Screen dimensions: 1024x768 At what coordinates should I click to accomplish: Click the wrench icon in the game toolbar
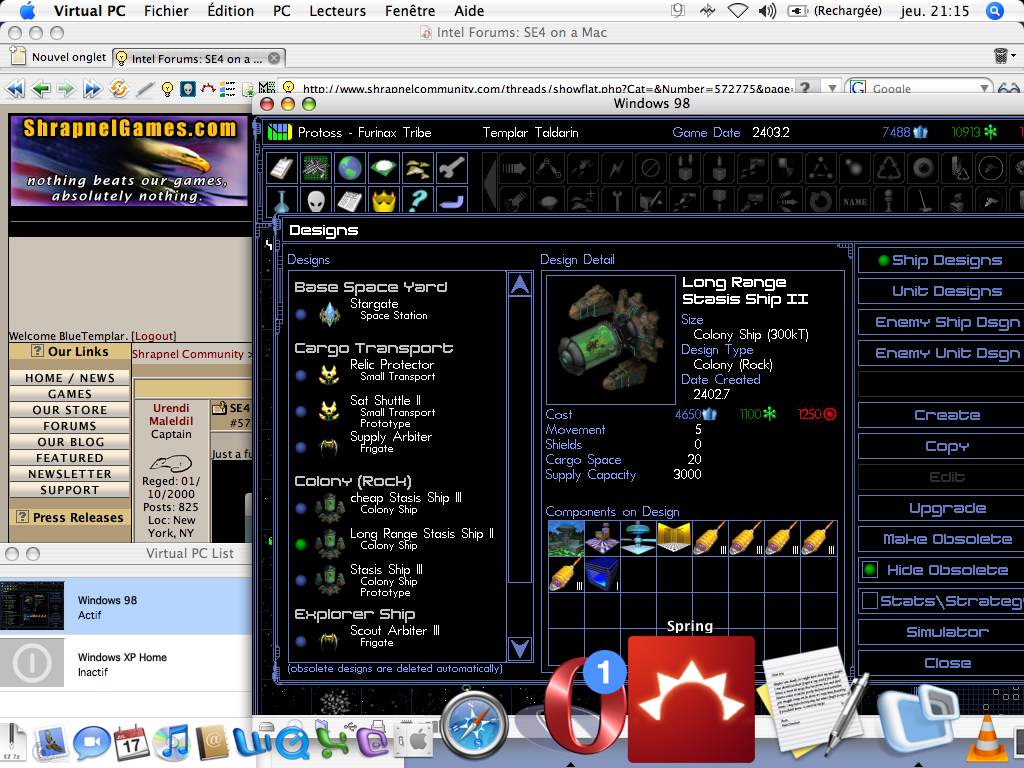[x=452, y=167]
